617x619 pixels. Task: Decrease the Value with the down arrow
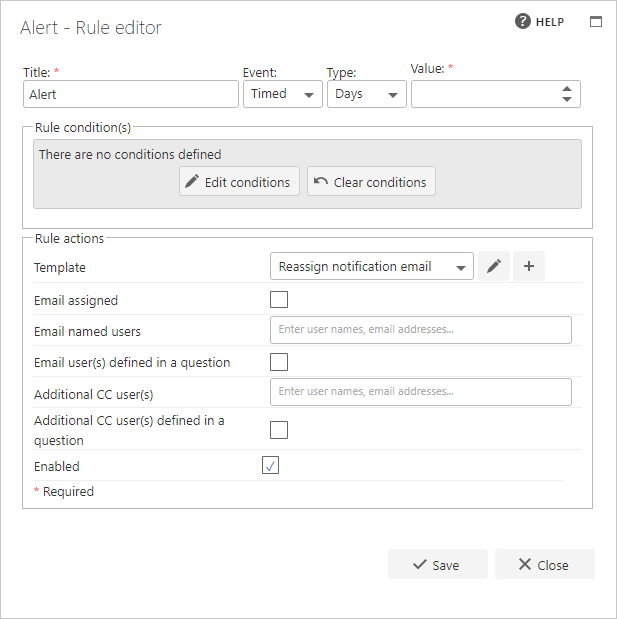click(x=567, y=99)
